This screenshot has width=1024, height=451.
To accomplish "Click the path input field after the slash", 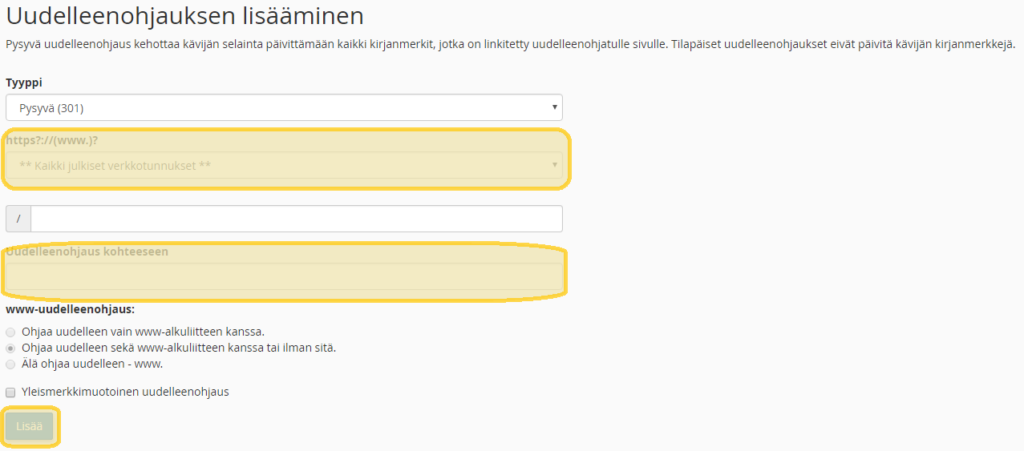I will tap(296, 219).
